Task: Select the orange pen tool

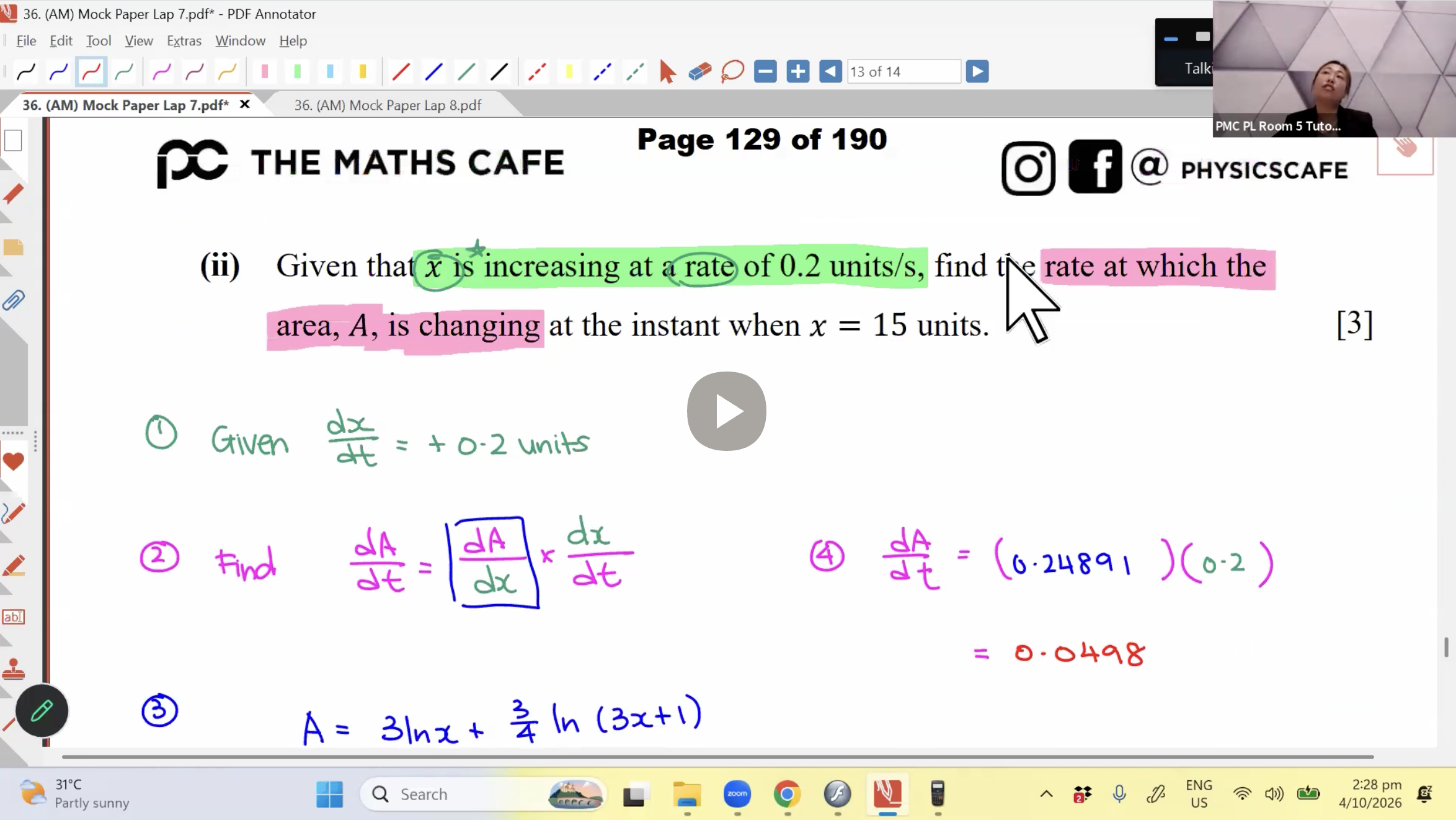Action: pos(227,72)
